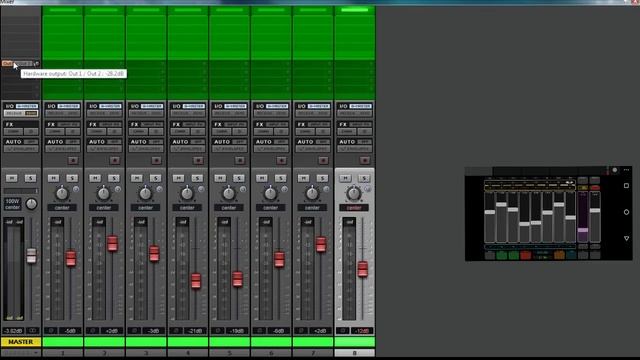This screenshot has width=640, height=360.
Task: Click track 6 pan knob
Action: pyautogui.click(x=270, y=193)
